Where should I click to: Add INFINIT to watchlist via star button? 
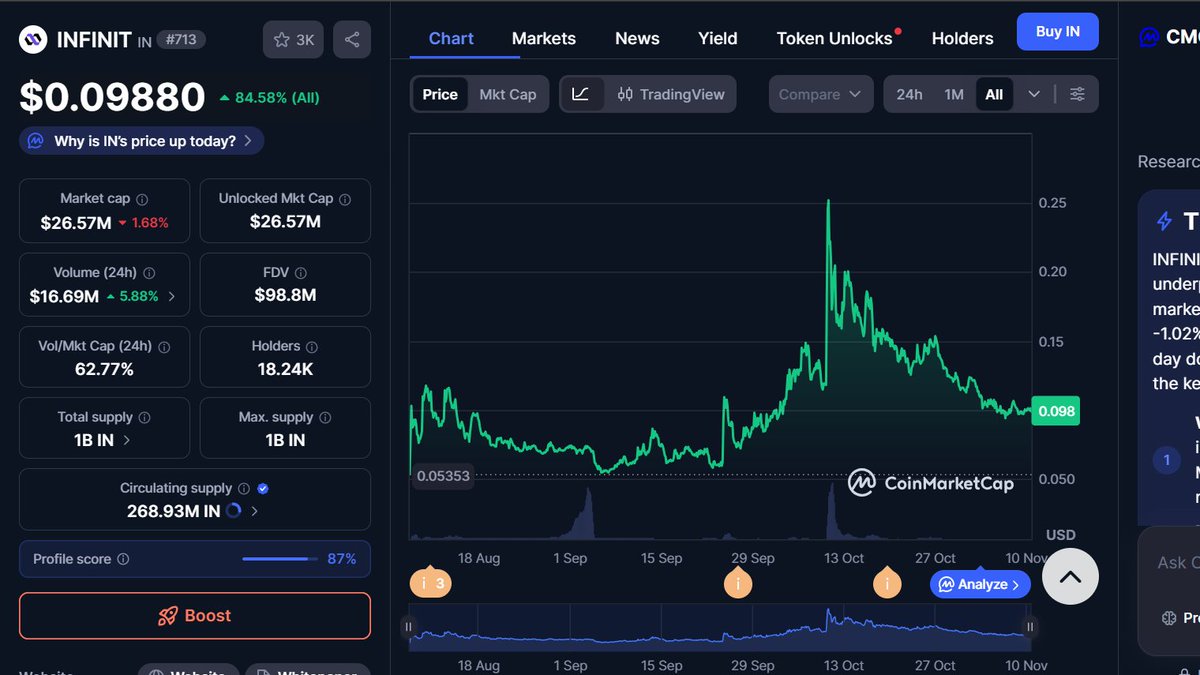[x=294, y=40]
